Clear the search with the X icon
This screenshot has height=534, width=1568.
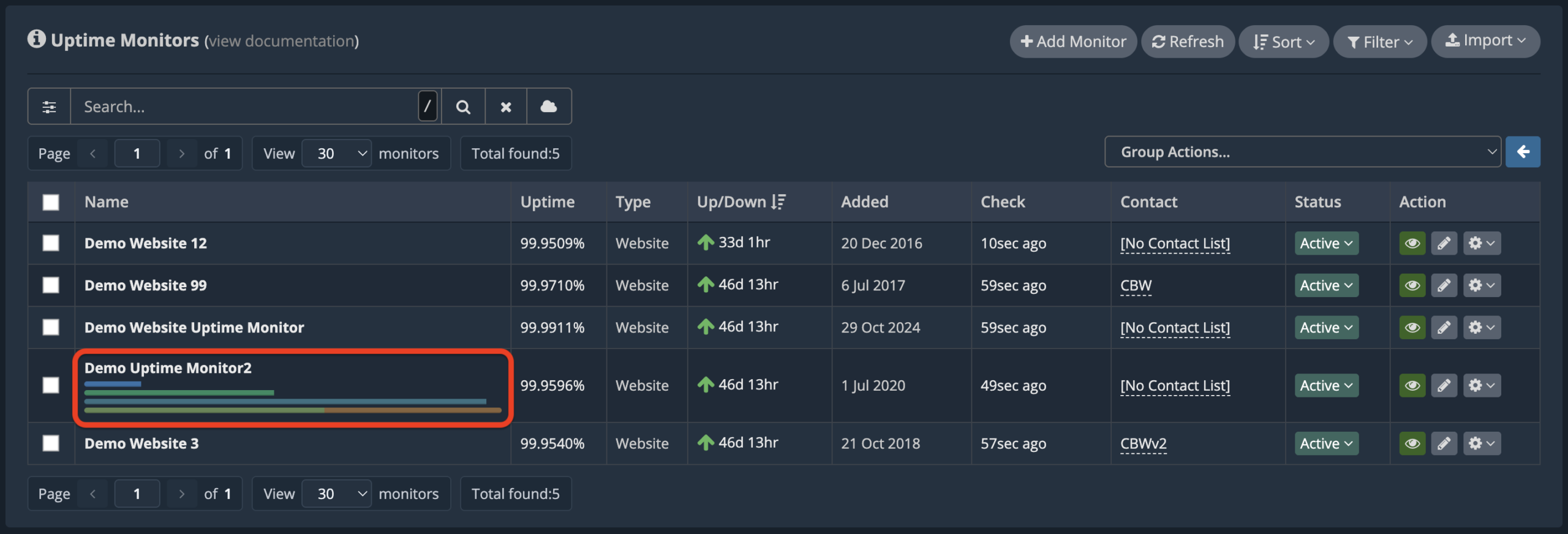coord(506,107)
